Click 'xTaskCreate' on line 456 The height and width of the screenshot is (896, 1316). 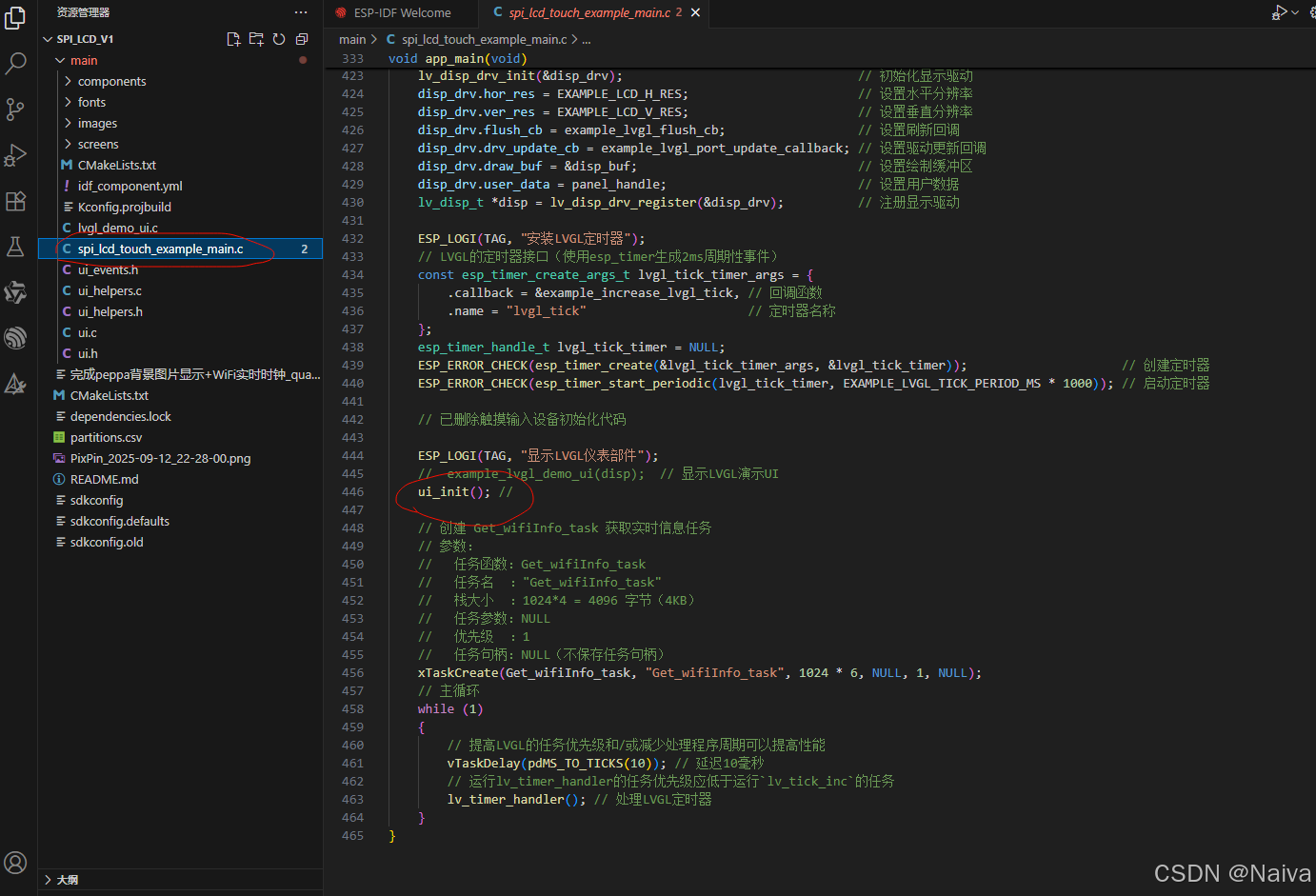pos(458,673)
